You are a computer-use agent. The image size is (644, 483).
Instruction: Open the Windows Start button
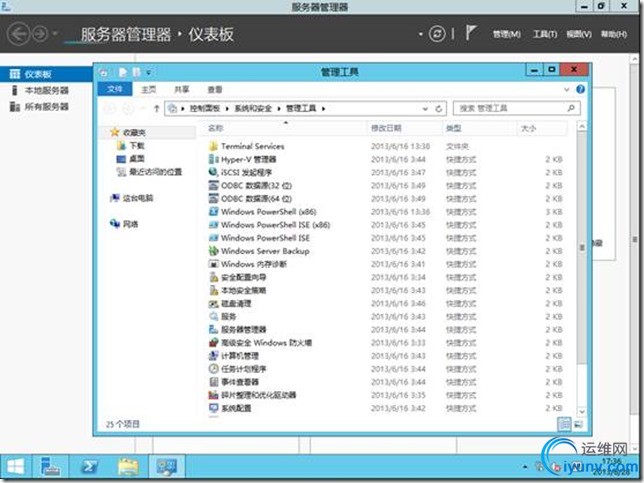pos(16,467)
